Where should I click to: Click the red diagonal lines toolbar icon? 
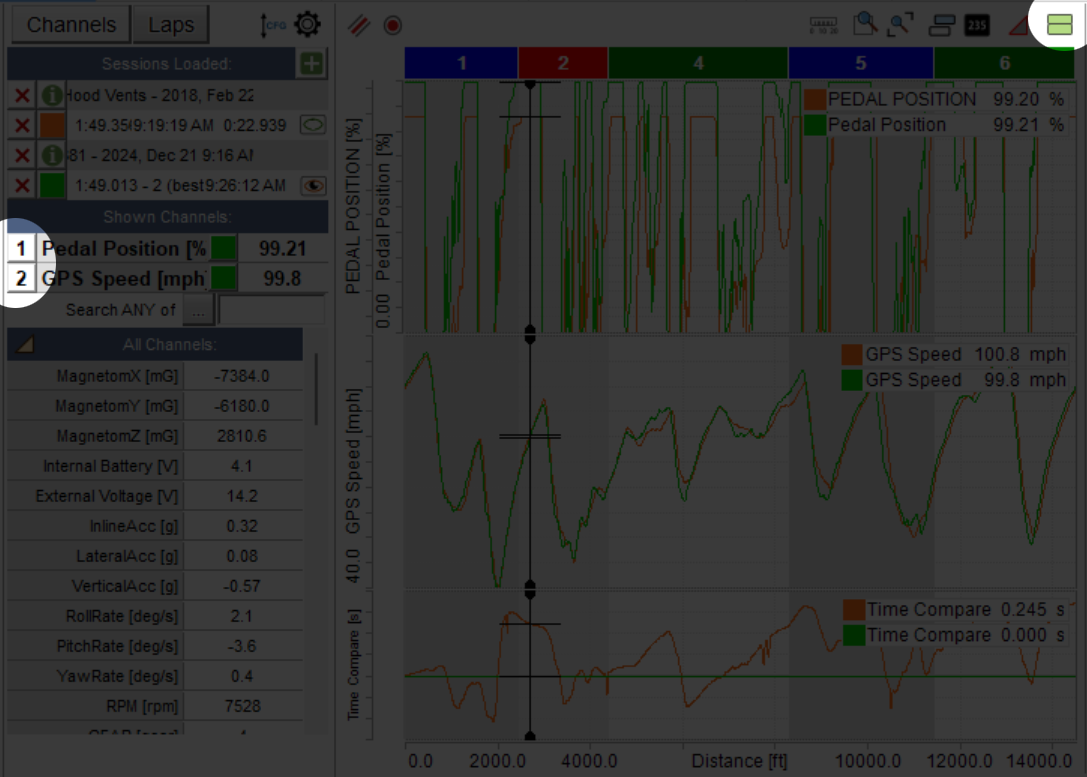point(358,26)
